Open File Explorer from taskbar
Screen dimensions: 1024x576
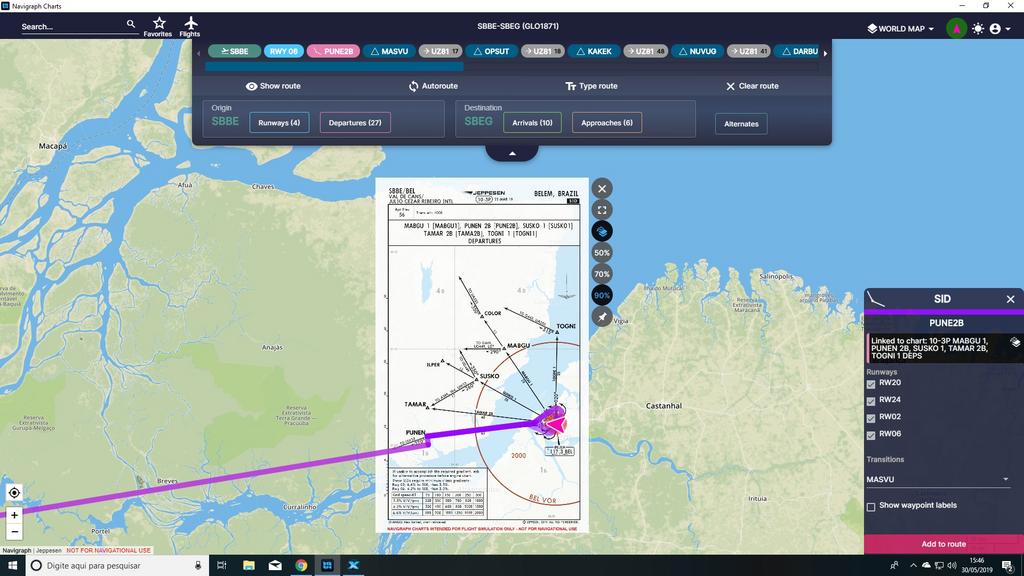[x=249, y=566]
